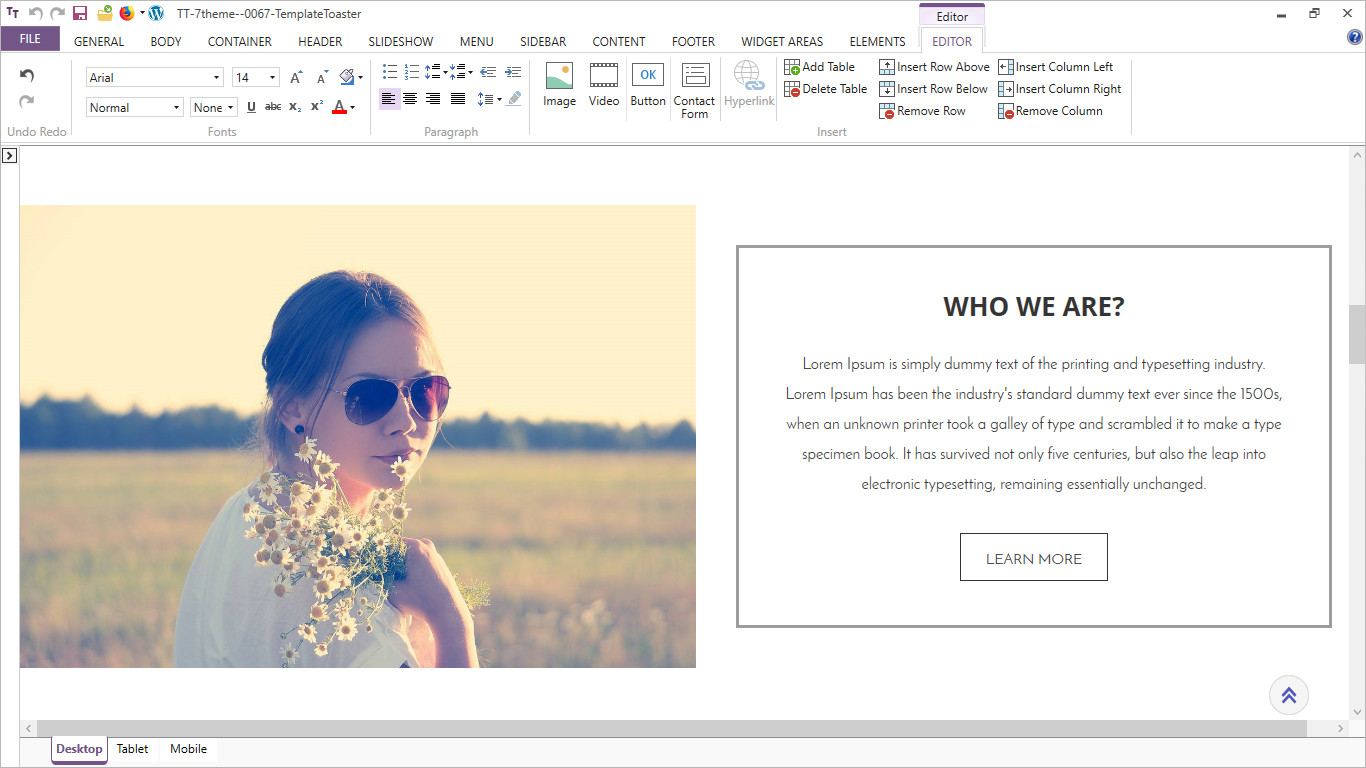Open the WordPress preview icon
The image size is (1366, 768).
pyautogui.click(x=156, y=13)
